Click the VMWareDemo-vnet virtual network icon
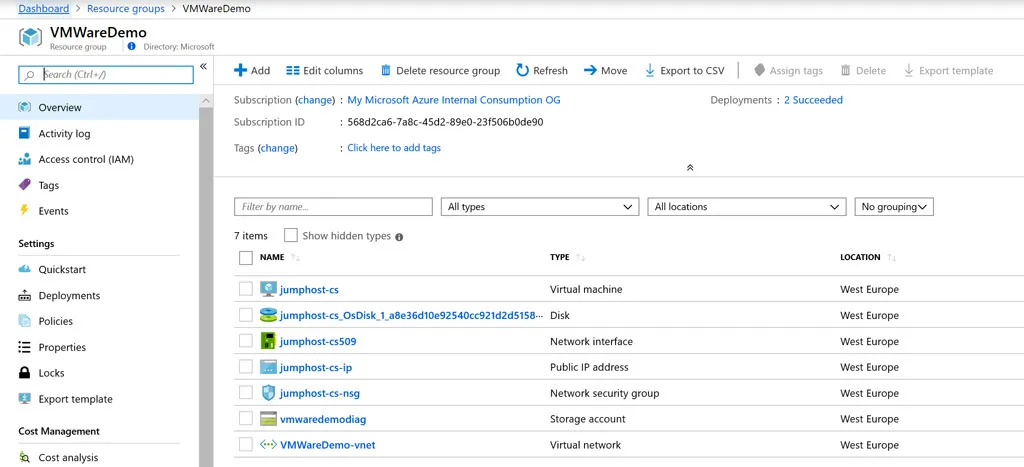The image size is (1024, 467). click(x=268, y=445)
